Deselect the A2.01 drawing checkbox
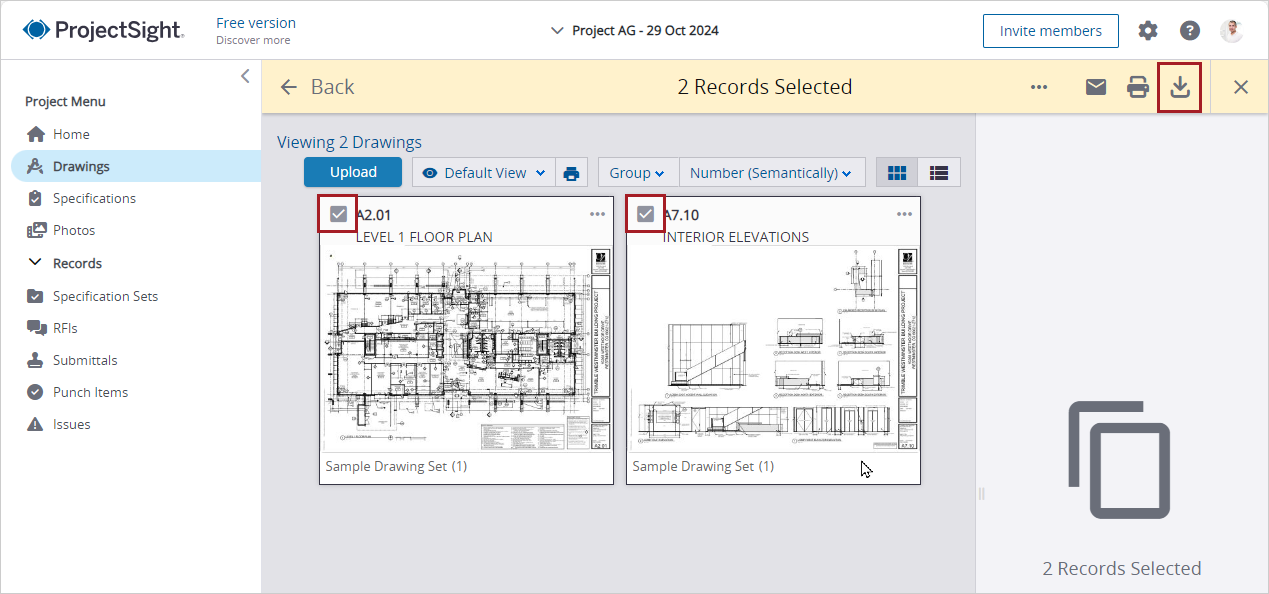Viewport: 1269px width, 594px height. click(x=337, y=213)
